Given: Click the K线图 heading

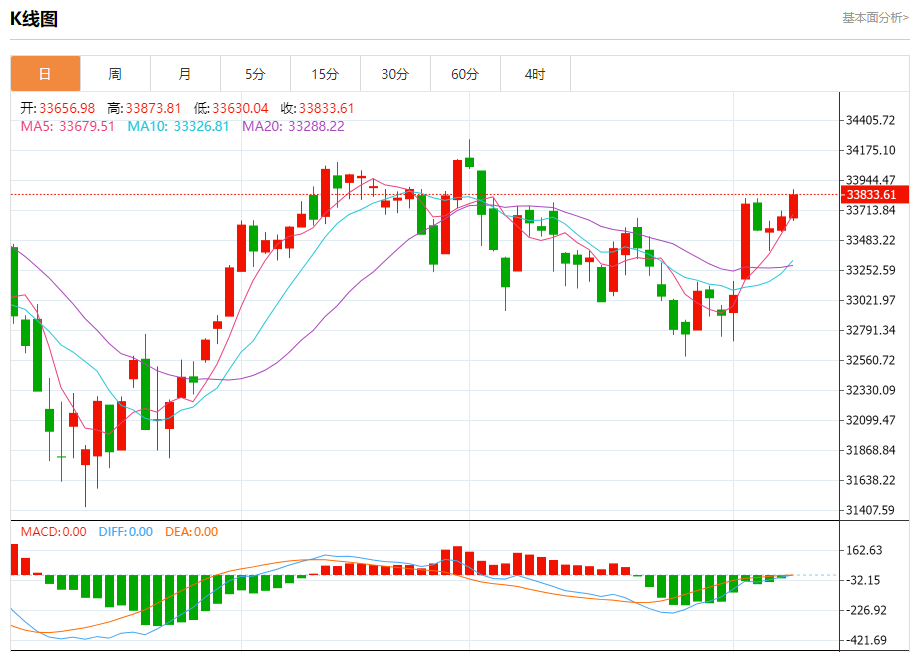Looking at the screenshot, I should pyautogui.click(x=34, y=19).
